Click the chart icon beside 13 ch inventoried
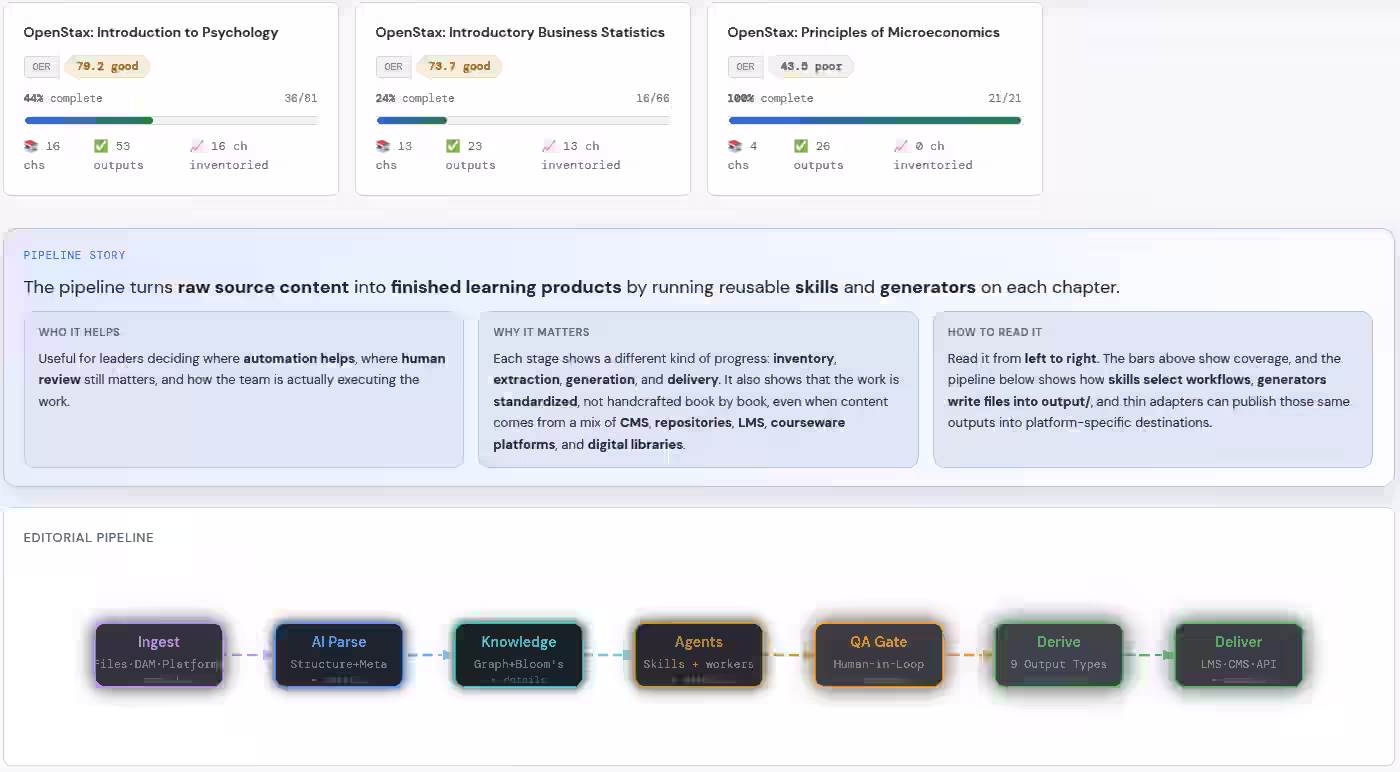The height and width of the screenshot is (772, 1400). coord(549,146)
